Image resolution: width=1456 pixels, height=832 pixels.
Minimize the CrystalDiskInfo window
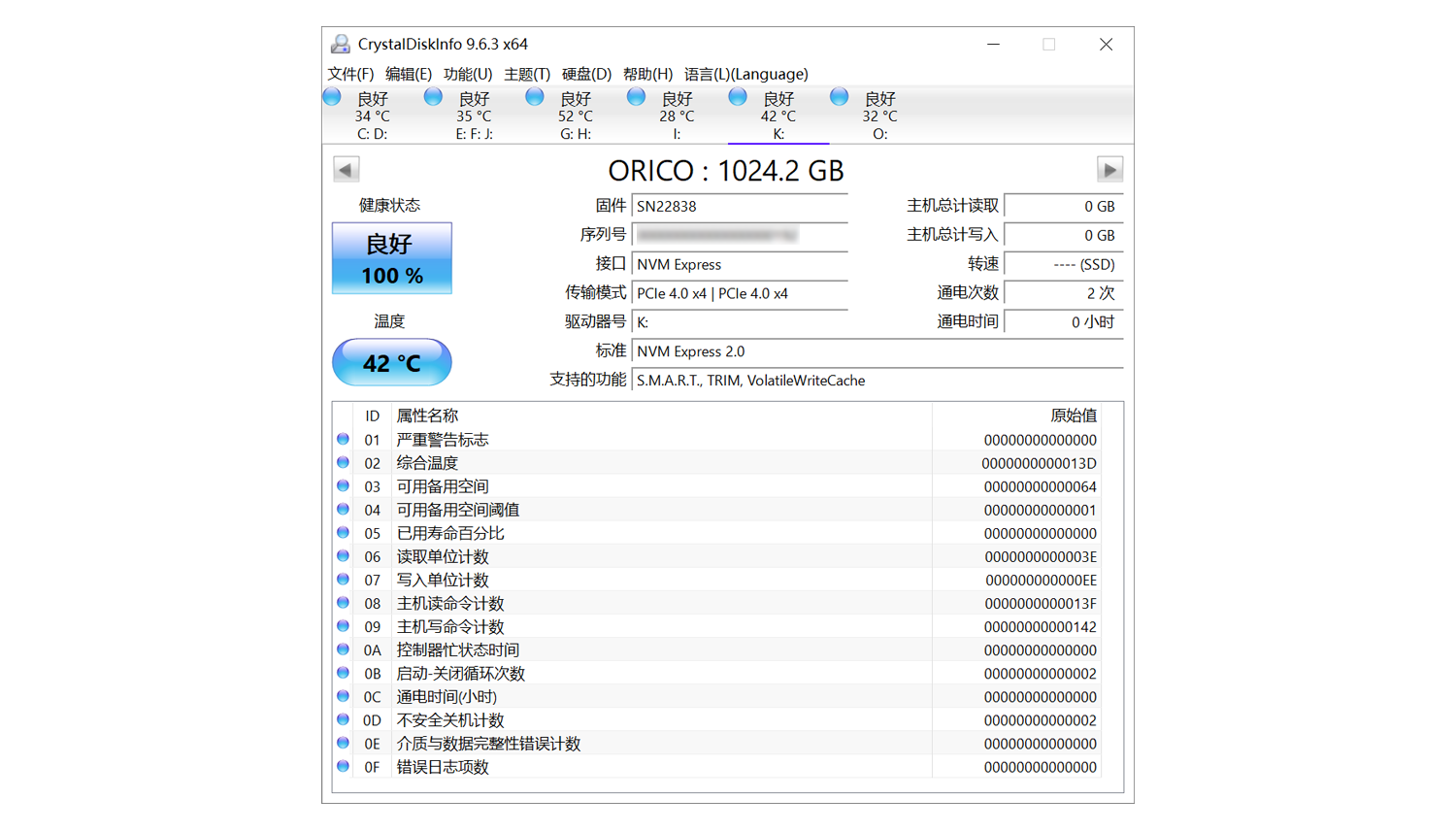click(x=993, y=45)
